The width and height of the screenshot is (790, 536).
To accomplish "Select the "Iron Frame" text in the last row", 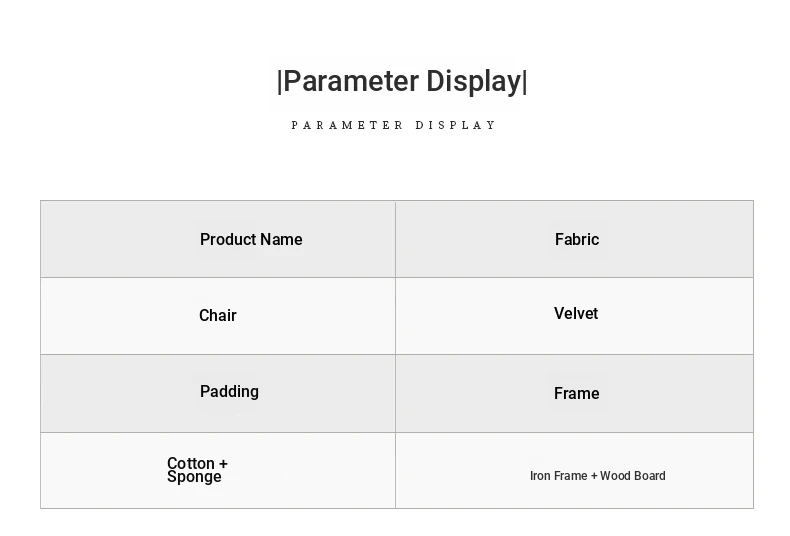I will (x=558, y=476).
